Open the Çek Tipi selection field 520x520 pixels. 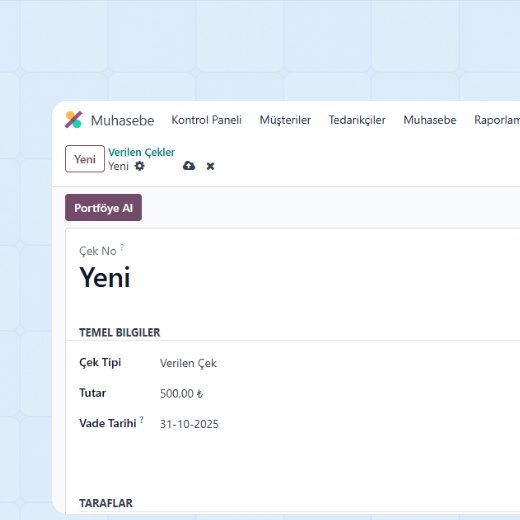188,363
